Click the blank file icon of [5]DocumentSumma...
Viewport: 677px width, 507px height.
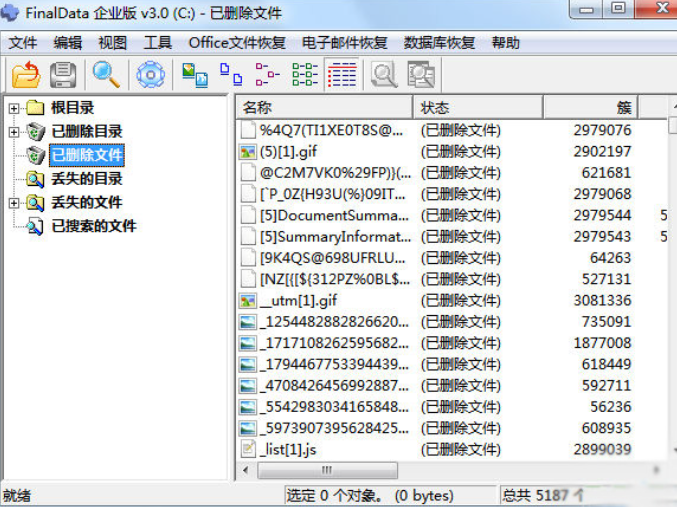coord(248,215)
